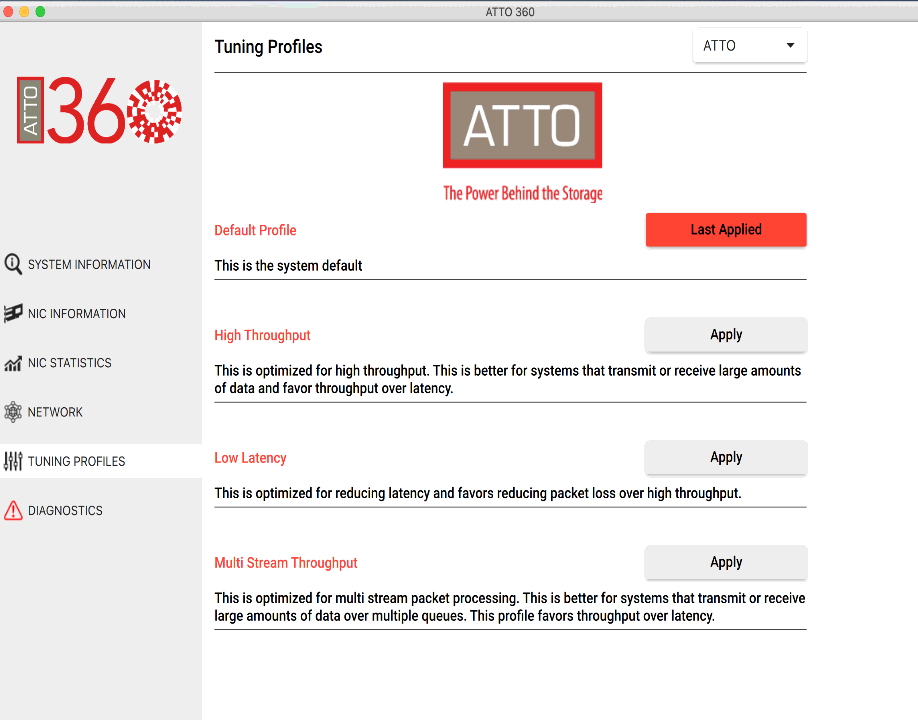
Task: Click the System Information magnifier icon
Action: click(13, 264)
